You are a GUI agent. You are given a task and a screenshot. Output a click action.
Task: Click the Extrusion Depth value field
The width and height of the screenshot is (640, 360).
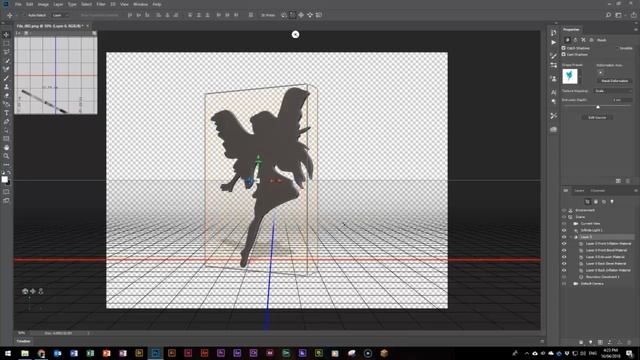[621, 100]
